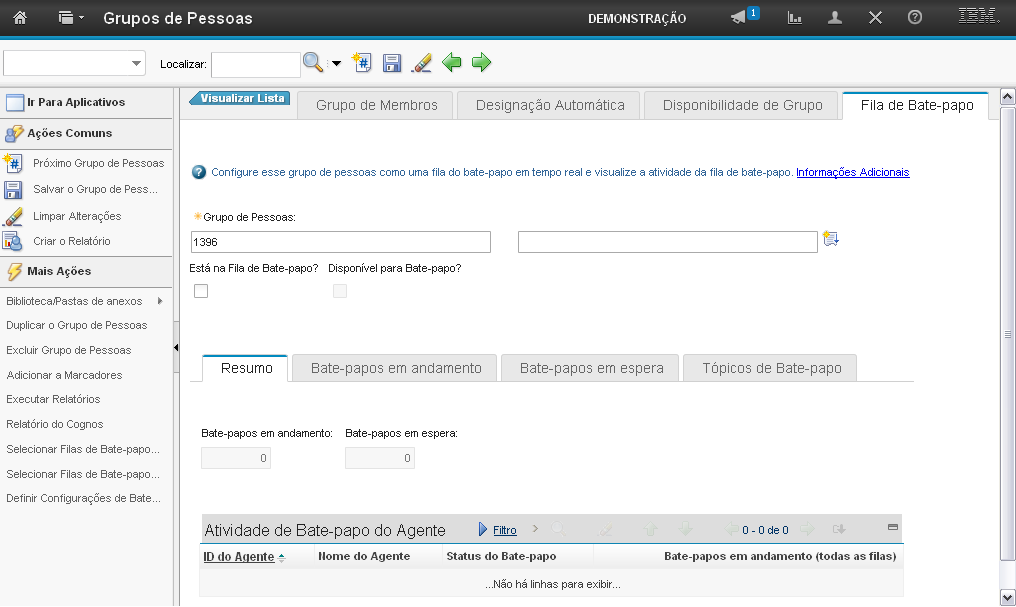Click Duplicar o Grupo de Pessoas

(76, 325)
